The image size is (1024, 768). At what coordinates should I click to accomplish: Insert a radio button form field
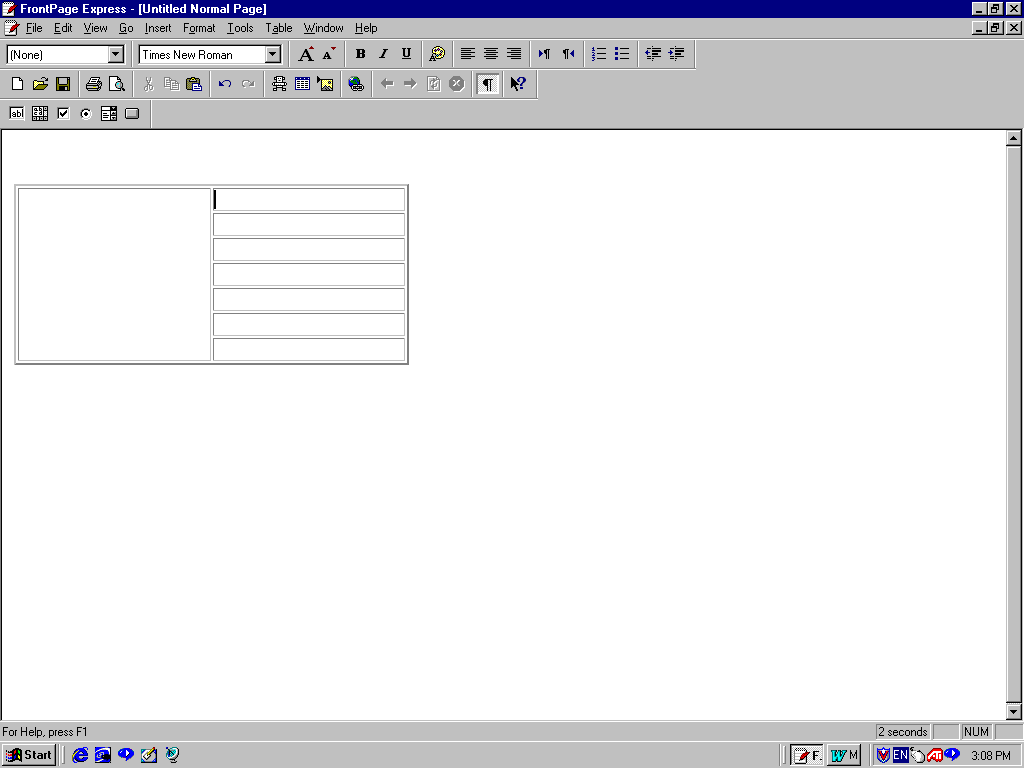pyautogui.click(x=86, y=113)
